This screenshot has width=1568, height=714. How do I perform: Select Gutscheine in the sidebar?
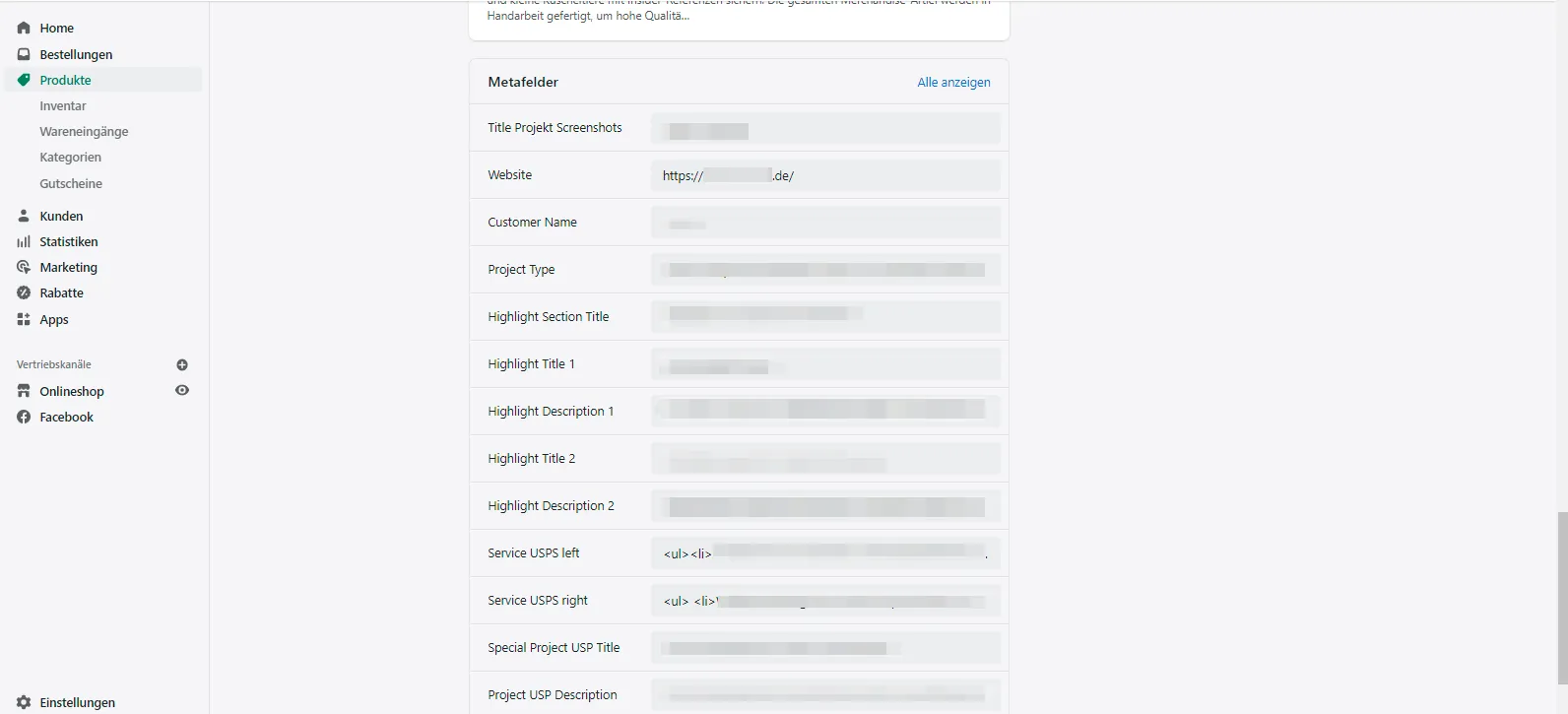click(71, 183)
